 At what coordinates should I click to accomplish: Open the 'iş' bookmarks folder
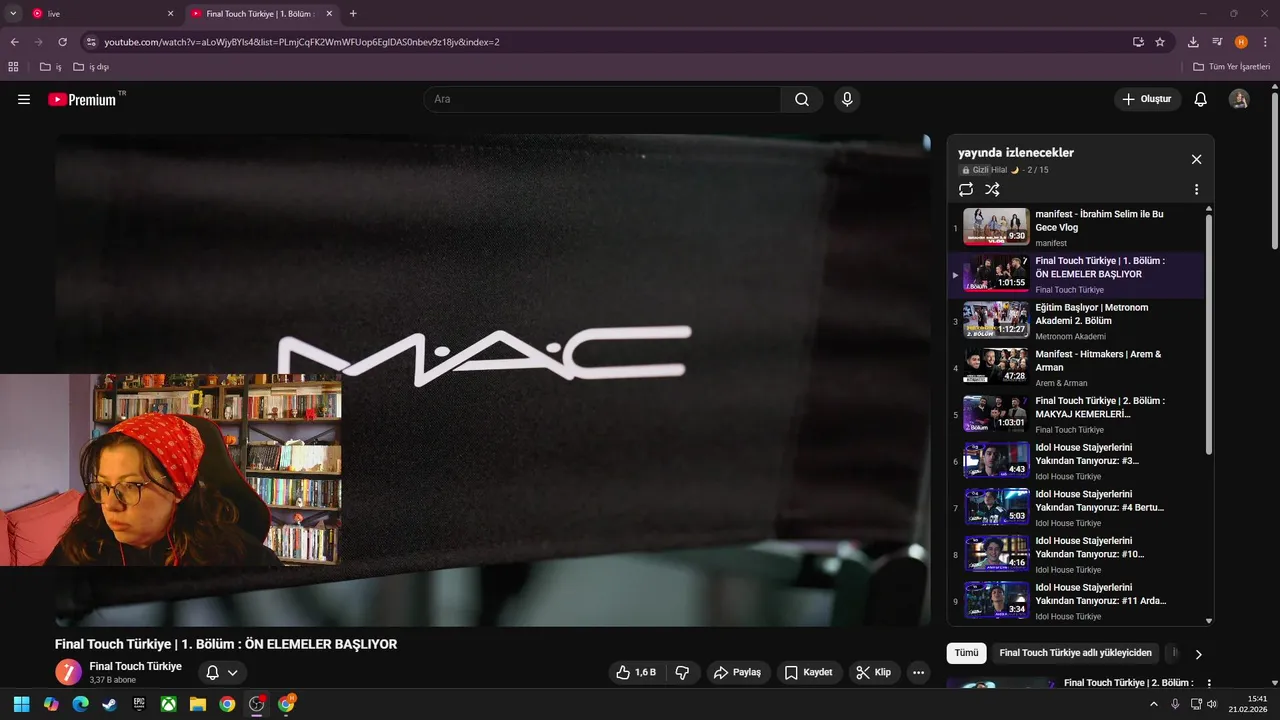(51, 67)
